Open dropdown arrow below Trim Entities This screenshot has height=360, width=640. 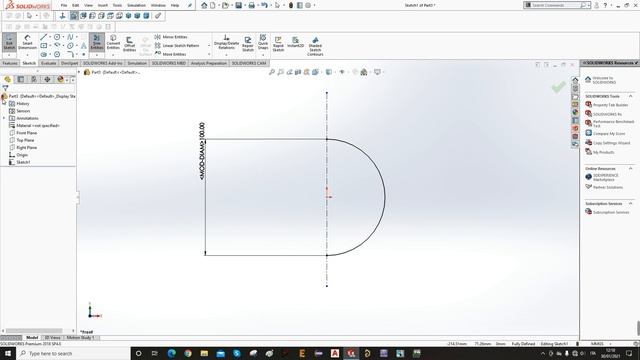tap(97, 55)
